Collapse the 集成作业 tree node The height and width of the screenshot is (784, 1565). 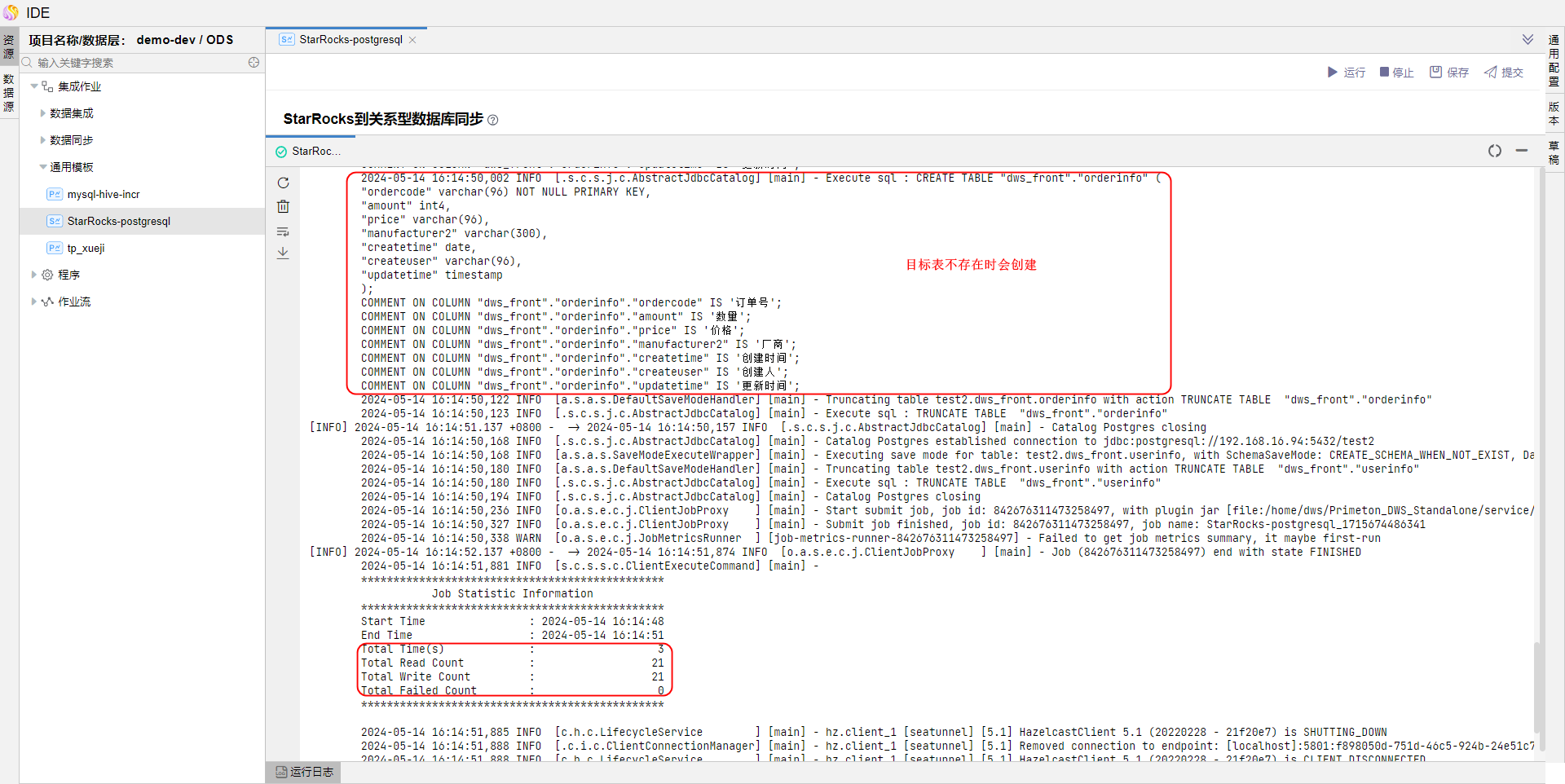(x=34, y=86)
